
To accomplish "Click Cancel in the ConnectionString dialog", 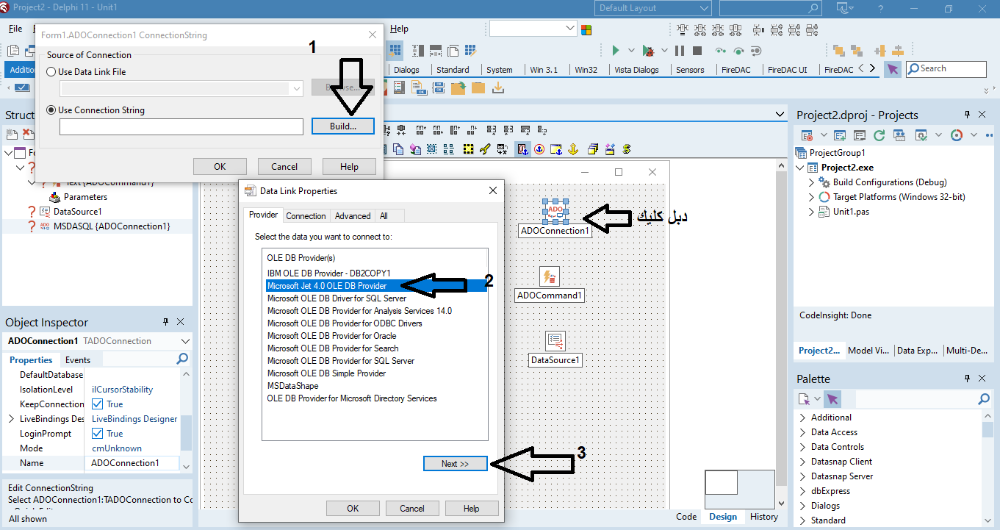I will coord(284,166).
